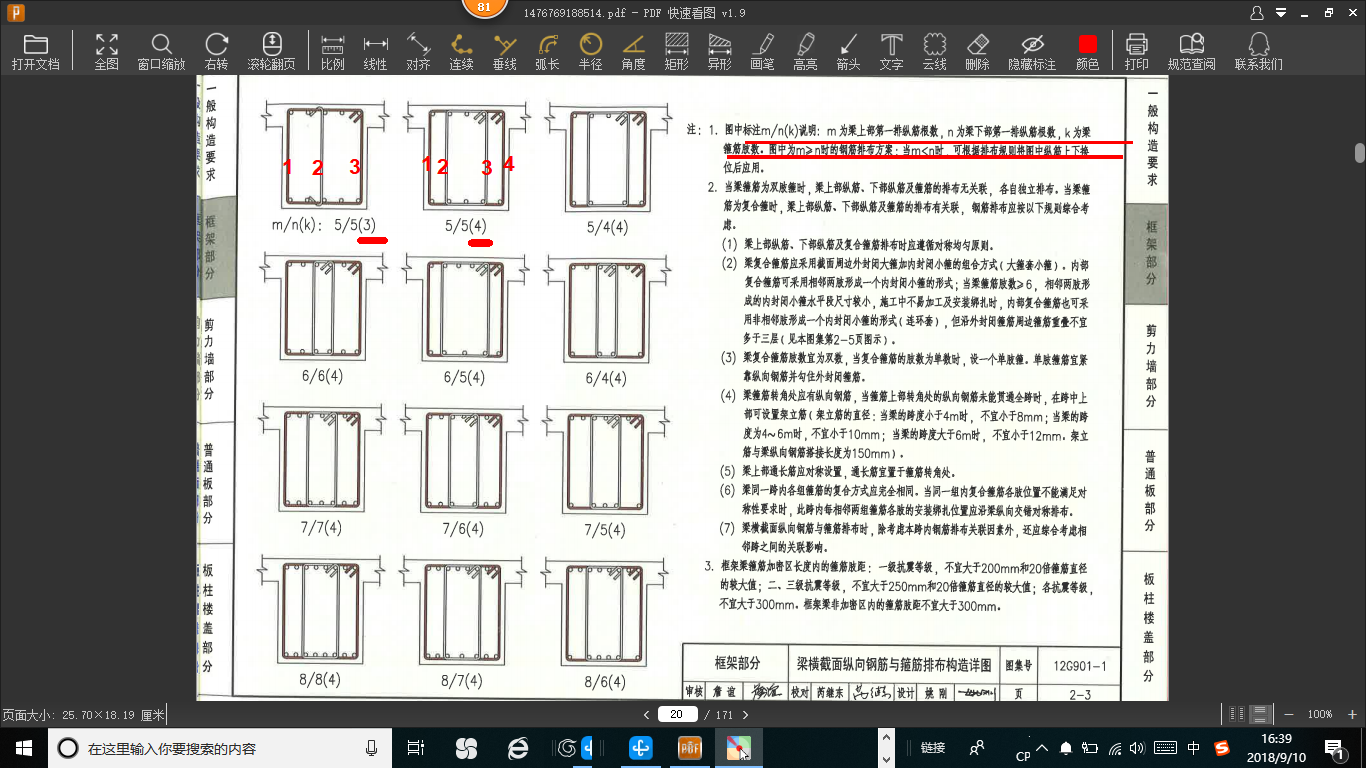
Task: Open 规范查阅 standards lookup
Action: [1191, 51]
